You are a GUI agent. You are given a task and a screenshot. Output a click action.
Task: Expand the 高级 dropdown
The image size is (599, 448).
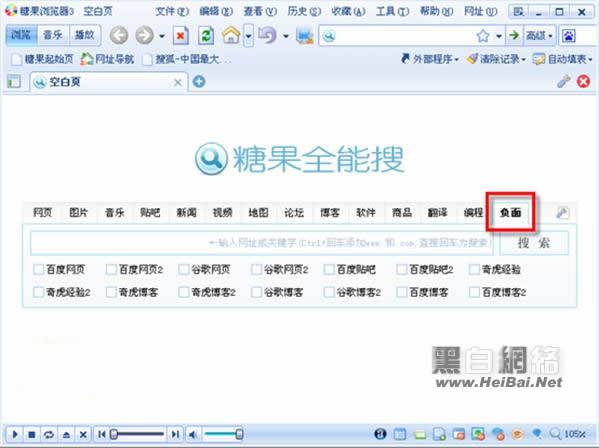pyautogui.click(x=539, y=36)
